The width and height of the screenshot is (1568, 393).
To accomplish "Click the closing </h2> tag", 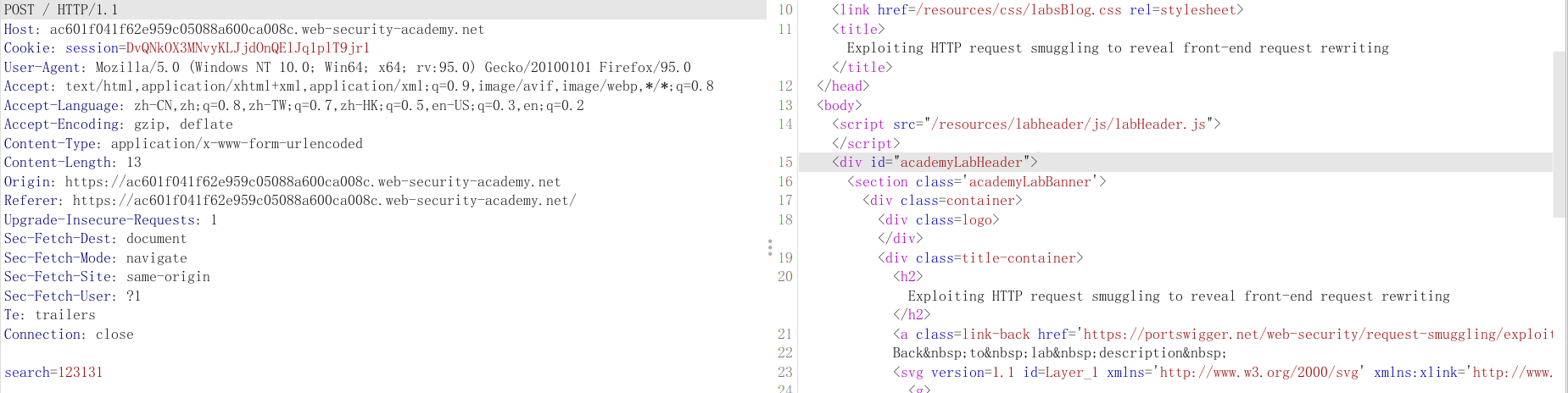I will click(x=912, y=314).
